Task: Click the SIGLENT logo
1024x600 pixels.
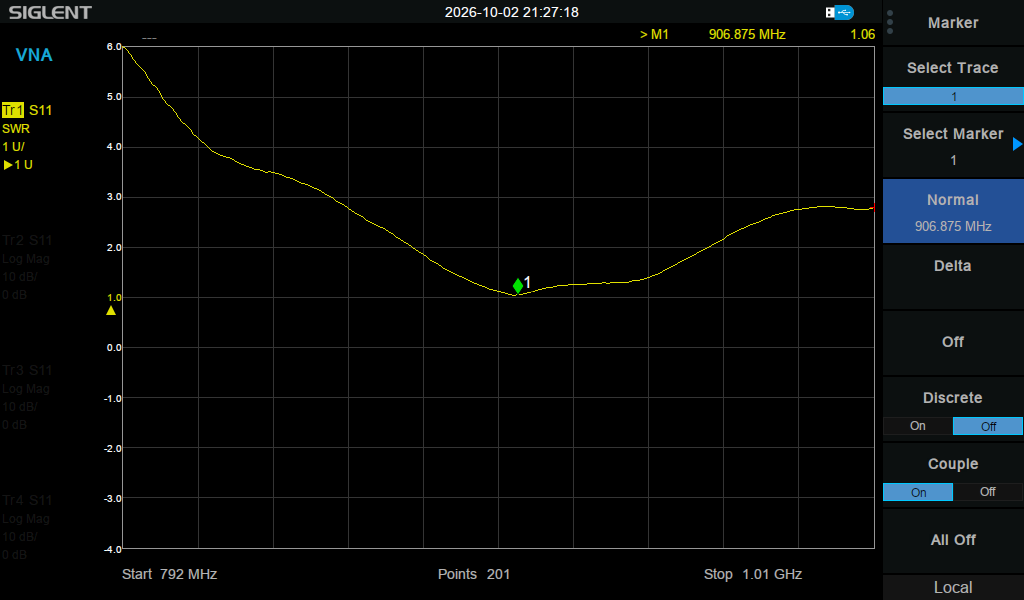Action: (50, 12)
